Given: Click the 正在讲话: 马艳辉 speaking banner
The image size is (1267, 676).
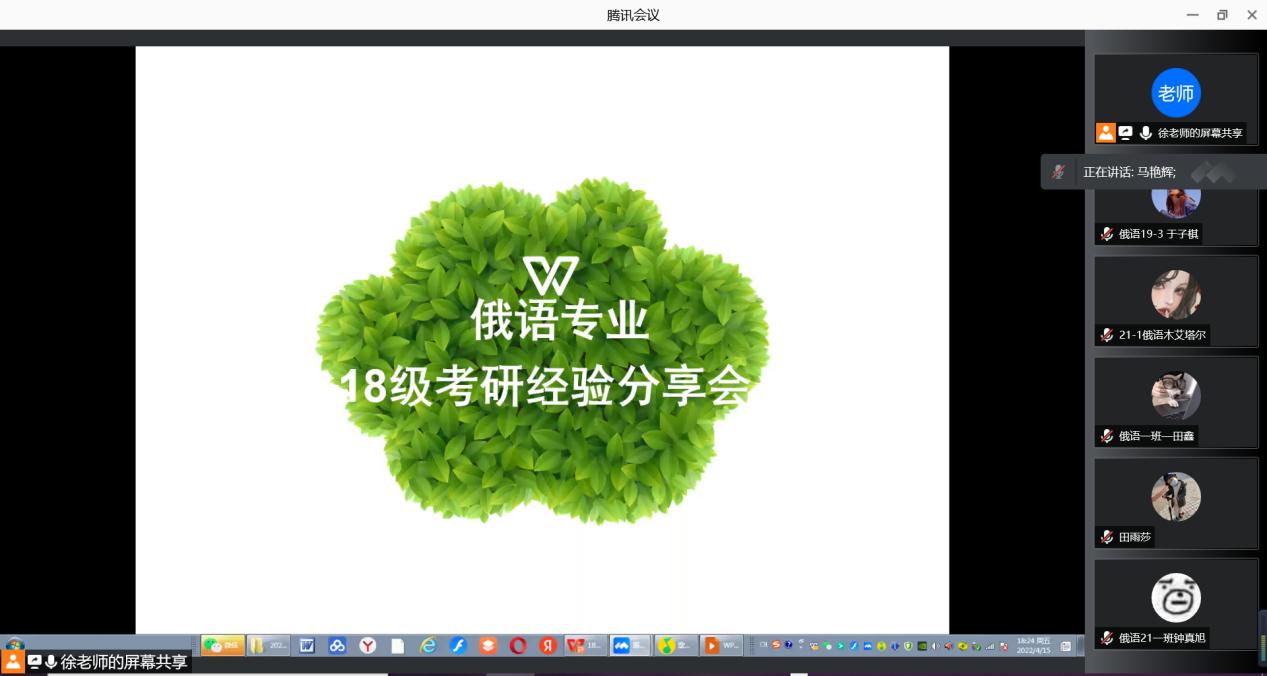Looking at the screenshot, I should [1129, 172].
